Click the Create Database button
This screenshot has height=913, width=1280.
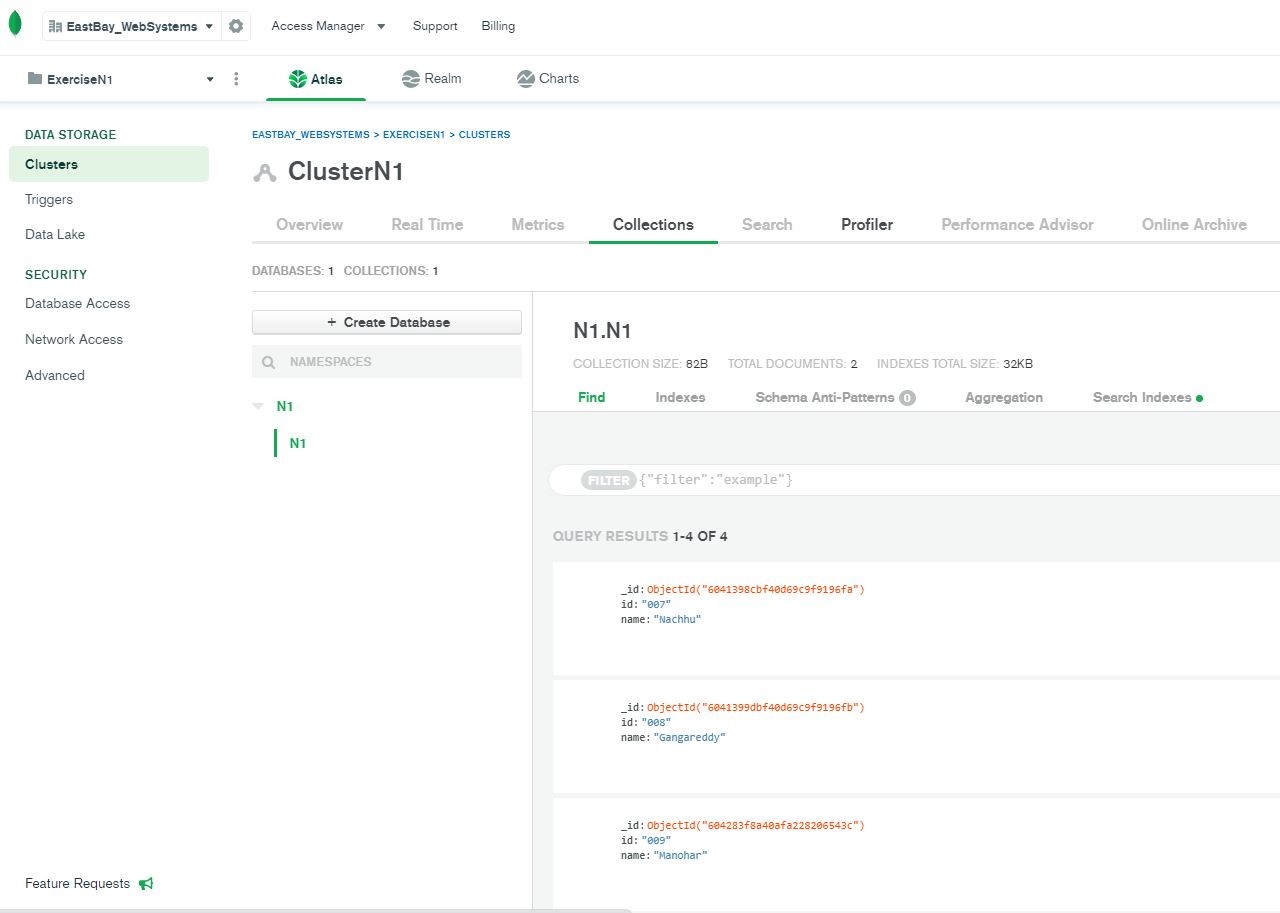(387, 322)
